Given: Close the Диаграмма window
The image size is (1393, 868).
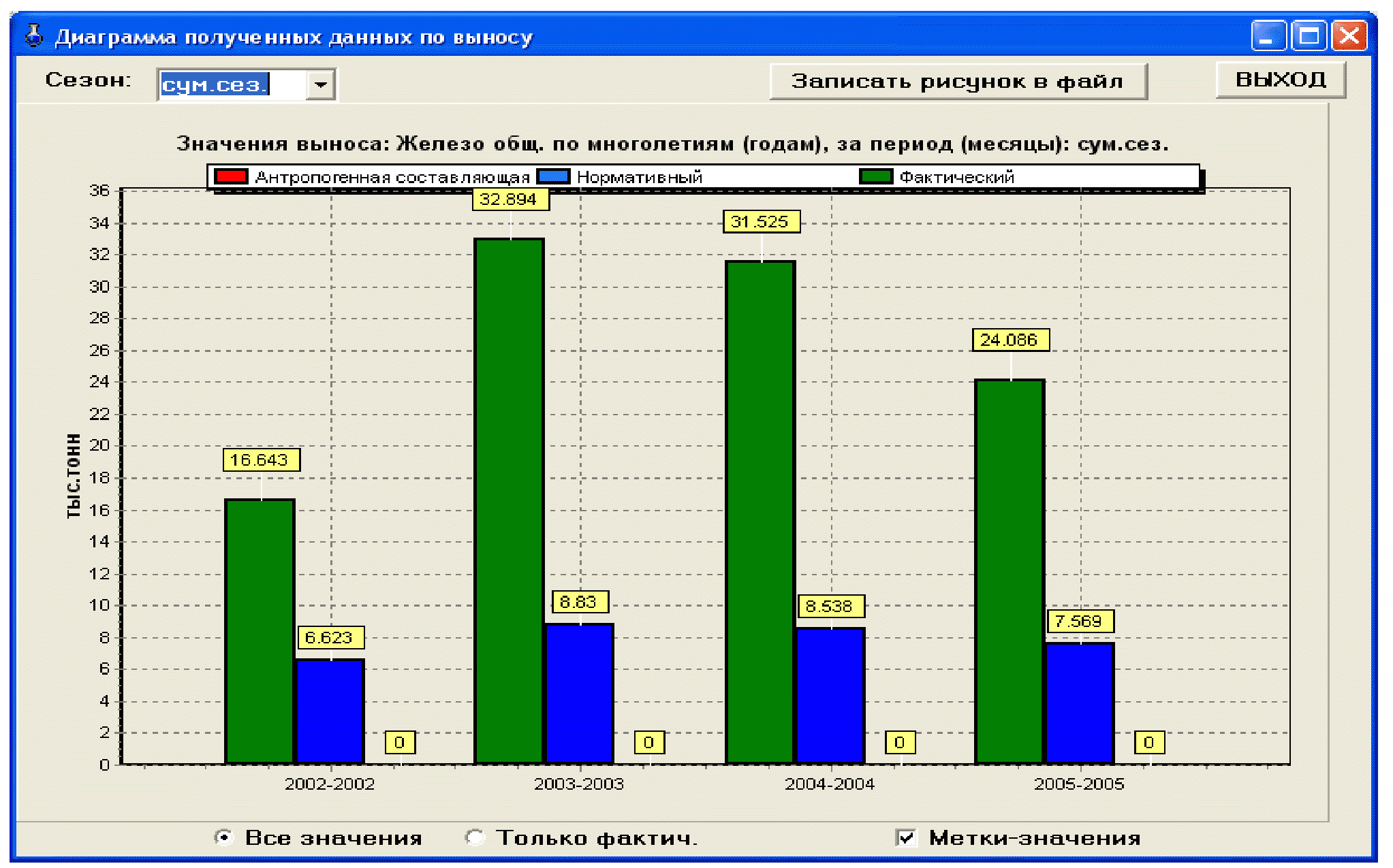Looking at the screenshot, I should tap(1349, 35).
